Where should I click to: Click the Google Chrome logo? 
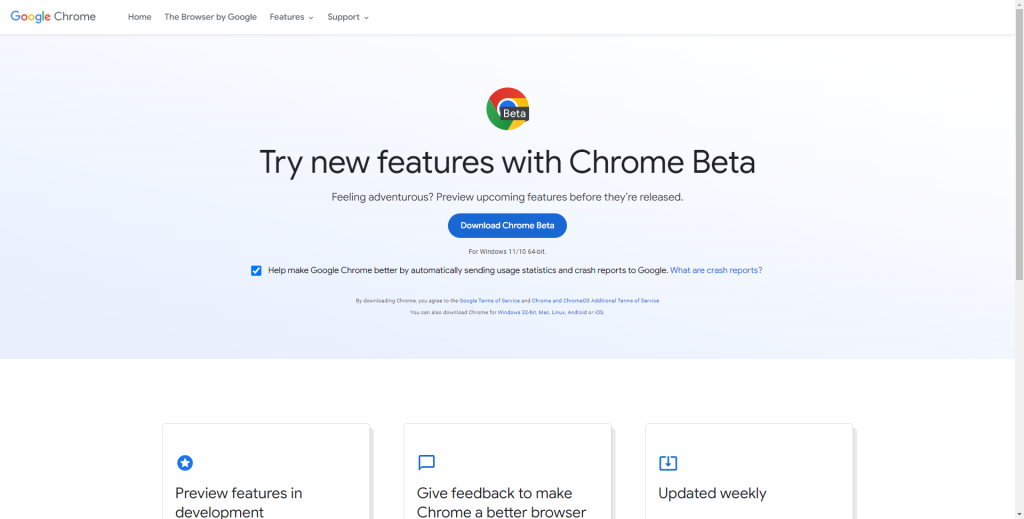[53, 17]
